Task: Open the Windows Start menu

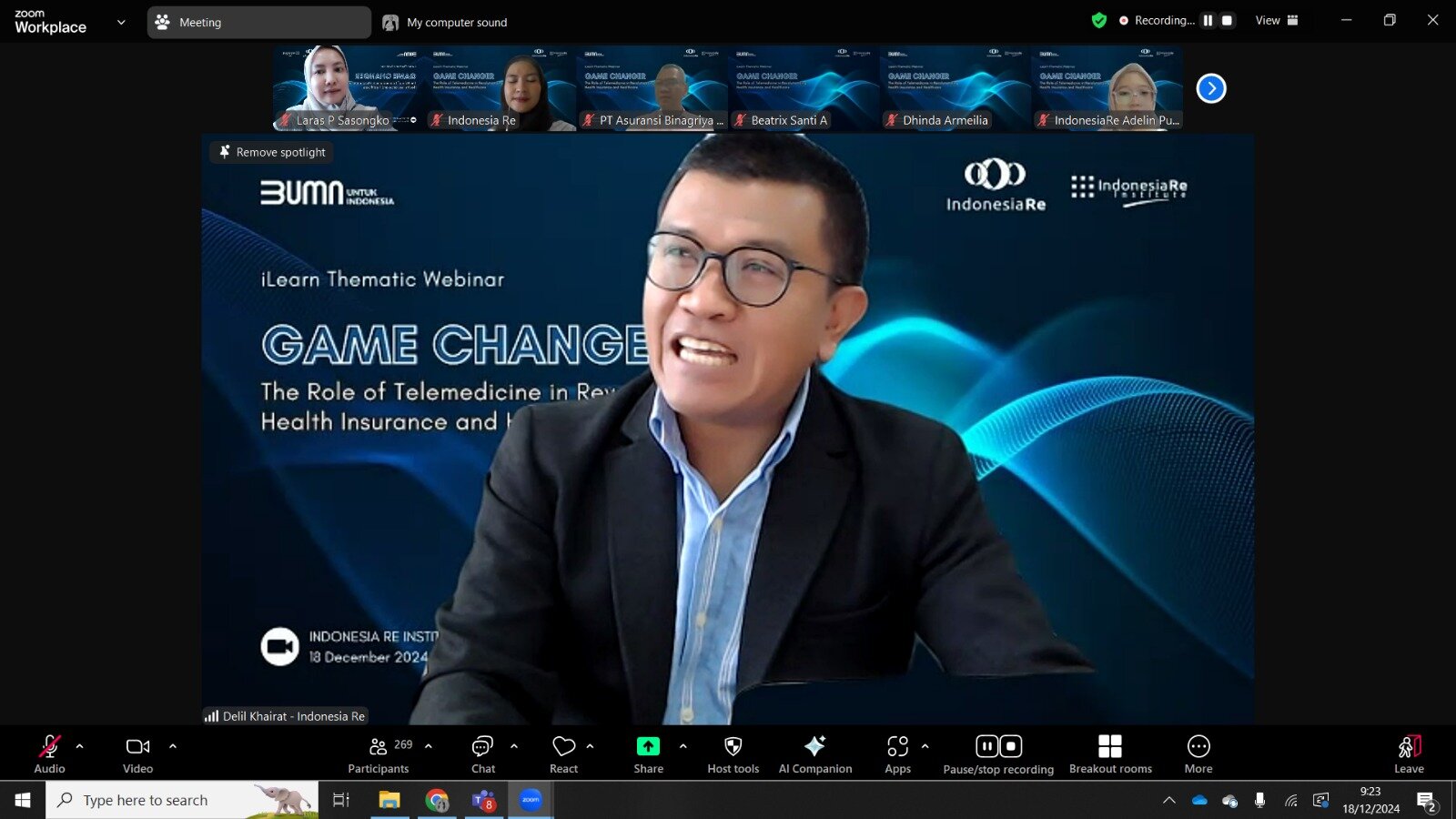Action: 23,800
